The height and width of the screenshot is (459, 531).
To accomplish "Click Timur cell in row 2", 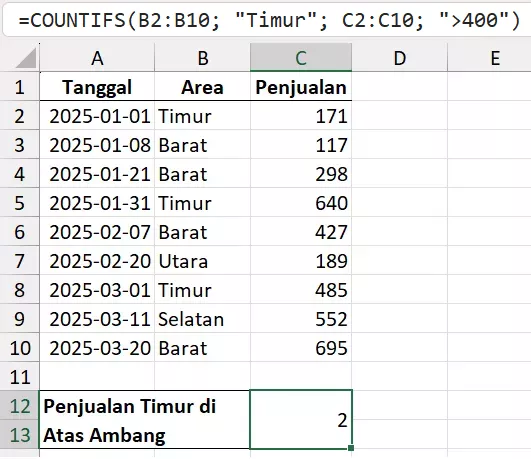I will (203, 116).
